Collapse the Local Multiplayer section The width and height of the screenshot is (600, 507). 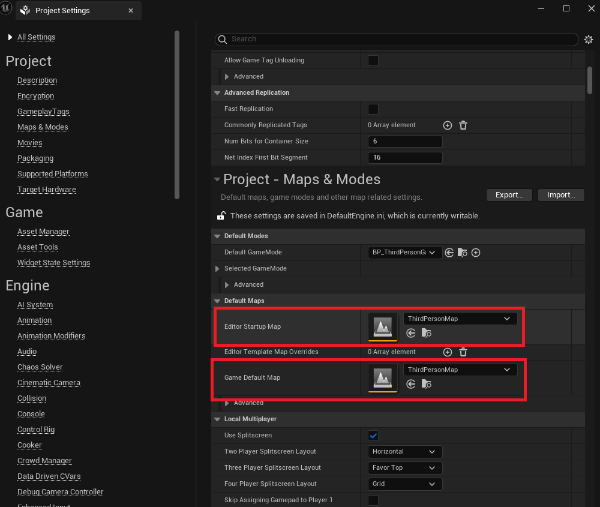click(x=217, y=419)
